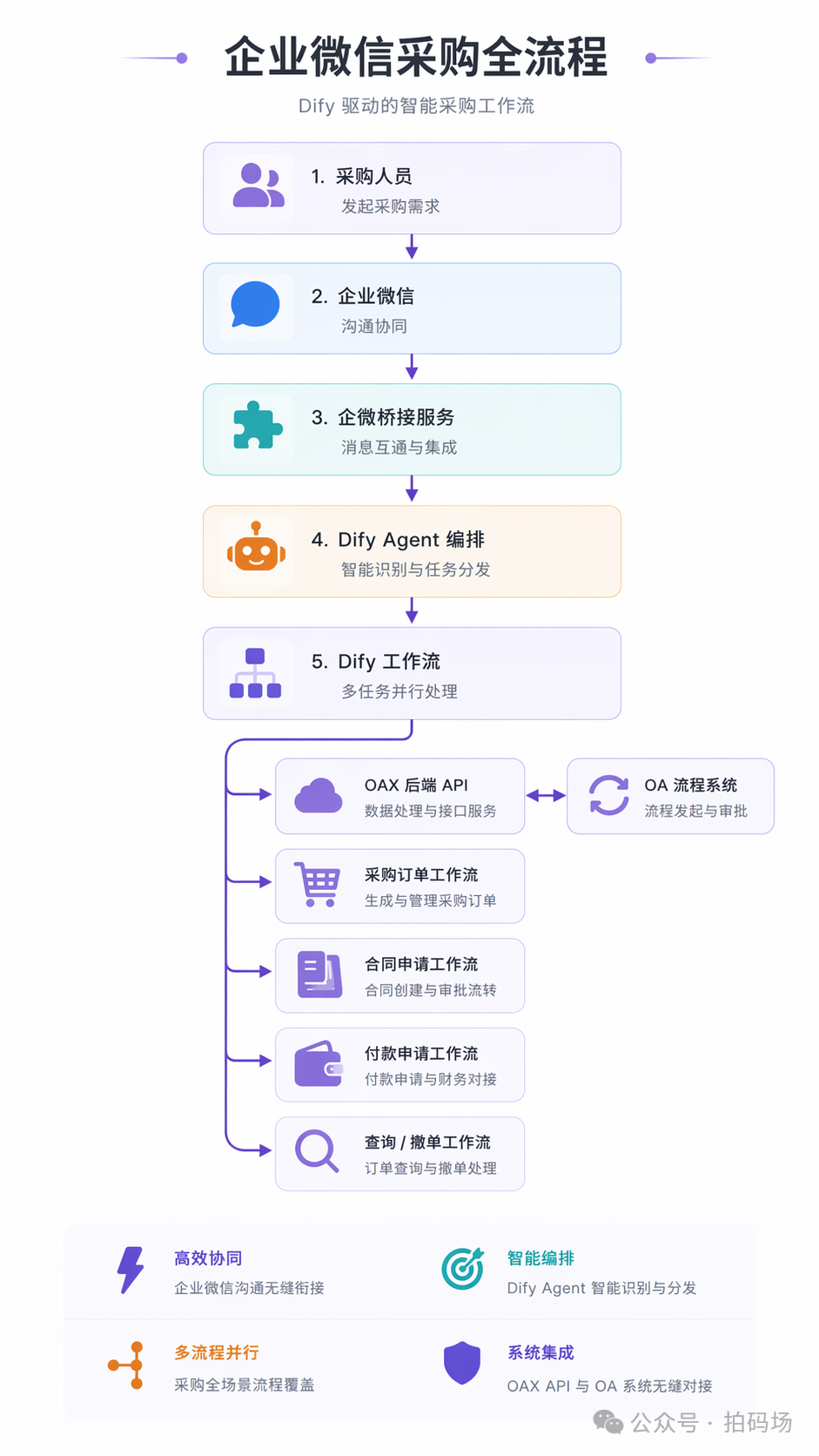819x1456 pixels.
Task: Click the title 企业微信采购全流程
Action: [x=416, y=57]
